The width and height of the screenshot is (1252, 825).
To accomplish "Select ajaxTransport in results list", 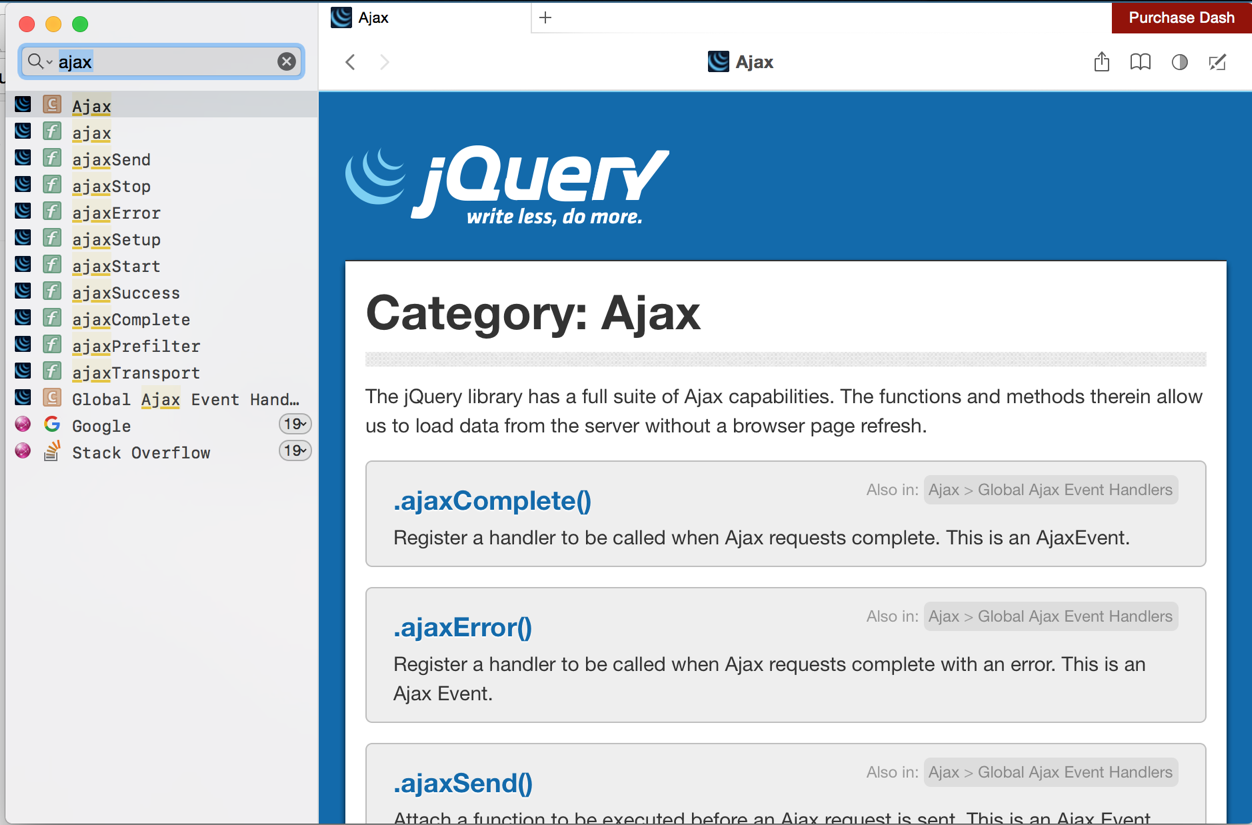I will (x=161, y=372).
